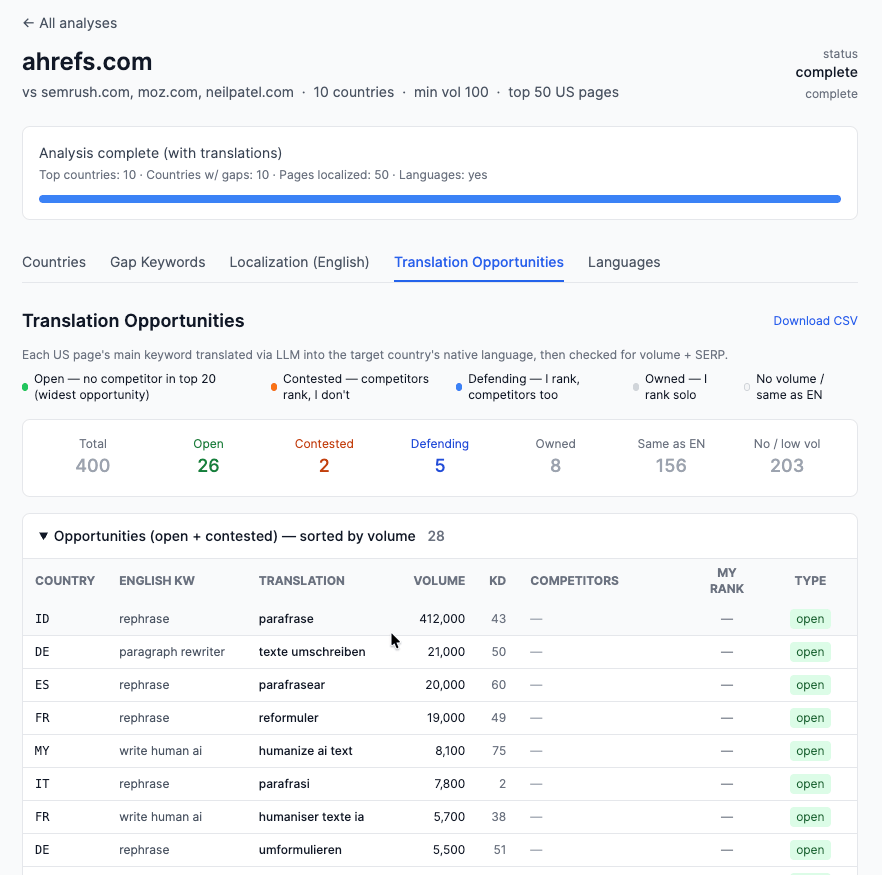Select the Contested count of 2
The width and height of the screenshot is (882, 875).
[x=324, y=465]
